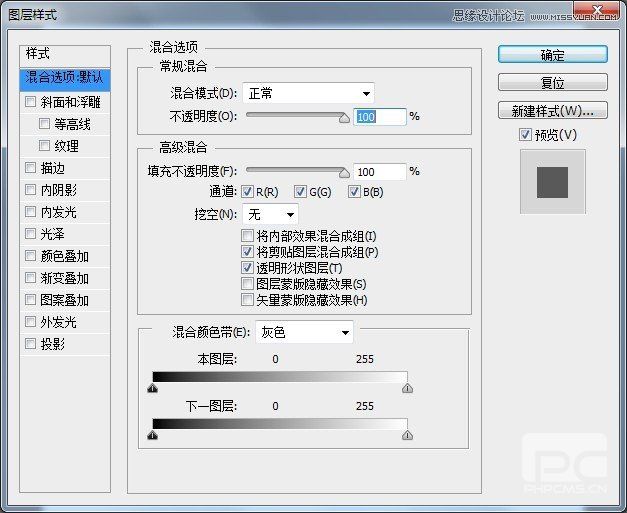Click the 本图层 gradient bar
The image size is (627, 513).
click(280, 377)
